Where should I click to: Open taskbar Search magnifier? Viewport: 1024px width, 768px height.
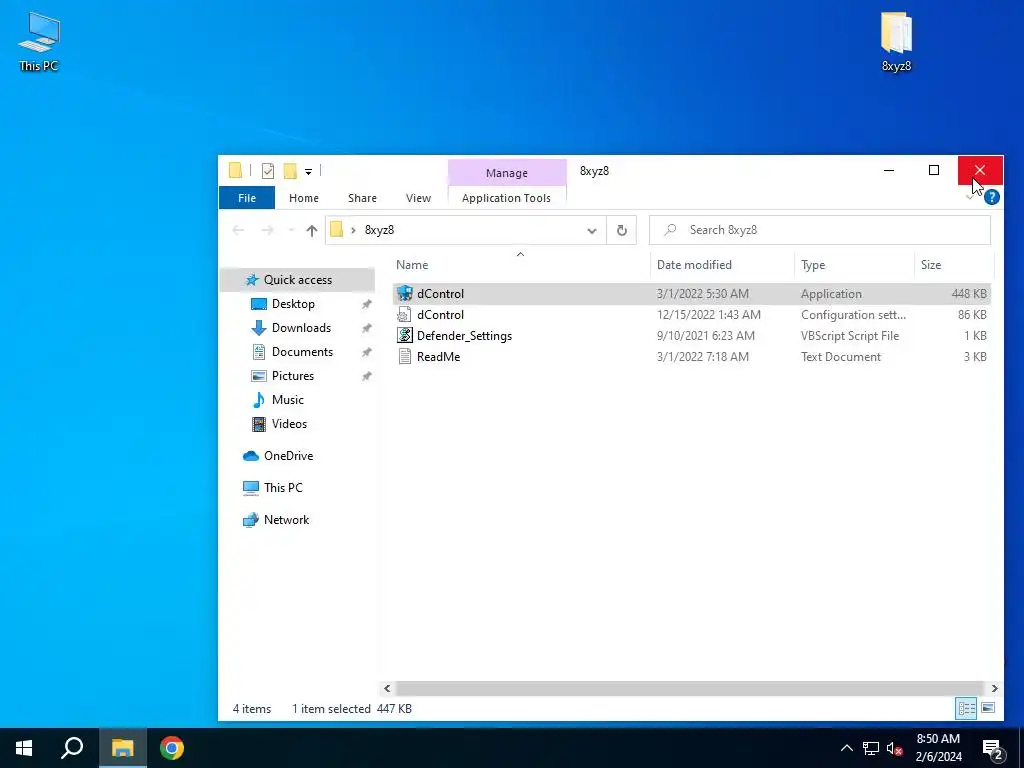point(72,748)
